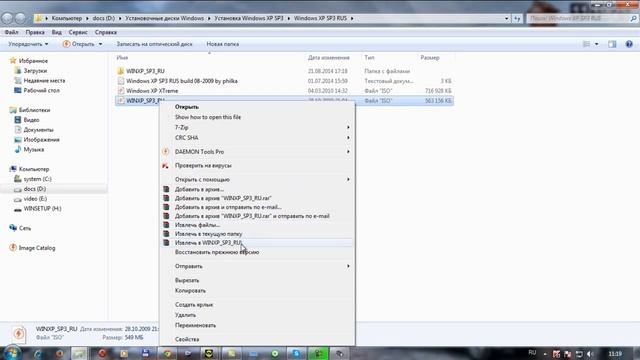This screenshot has height=360, width=640.
Task: Sort by 'Дата изменения' column header
Action: (x=329, y=58)
